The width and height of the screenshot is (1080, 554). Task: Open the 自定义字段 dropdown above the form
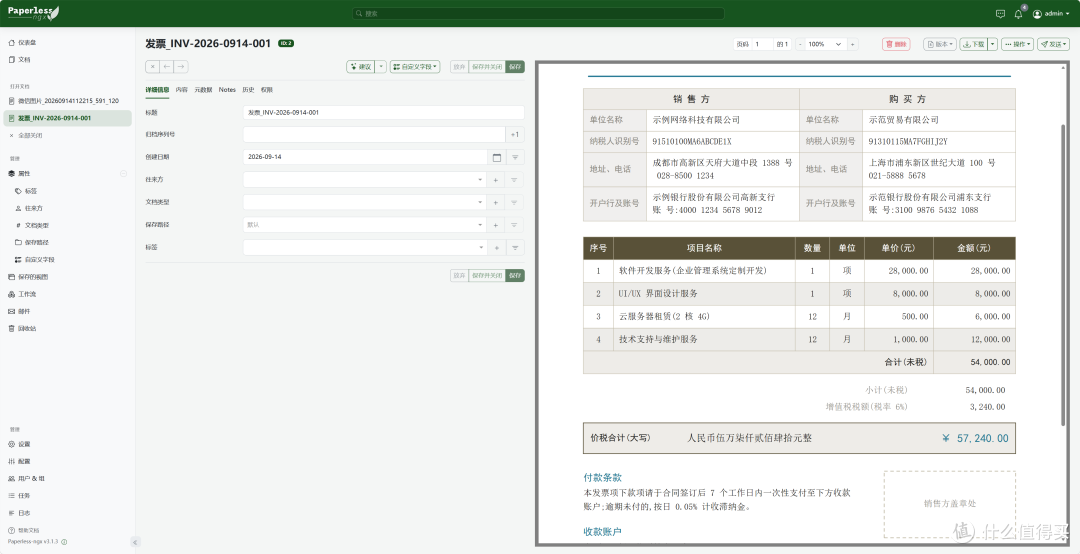[x=416, y=67]
